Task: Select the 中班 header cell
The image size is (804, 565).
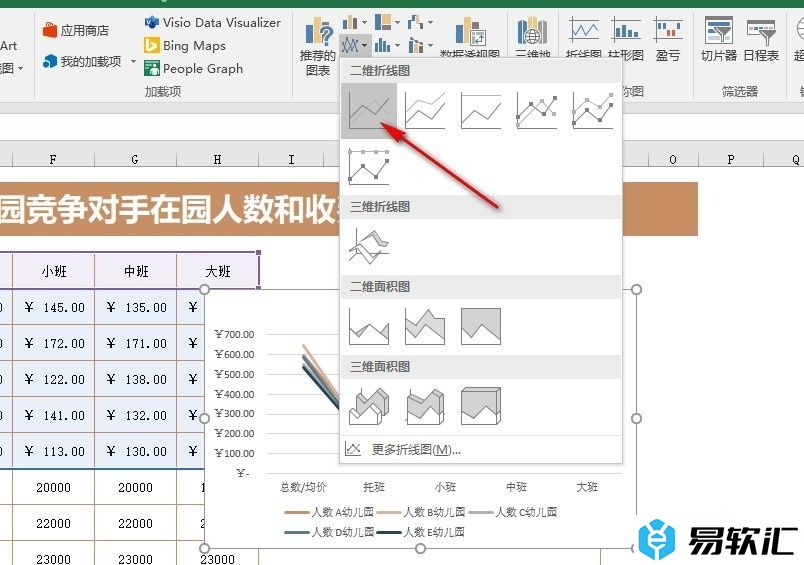Action: [135, 271]
